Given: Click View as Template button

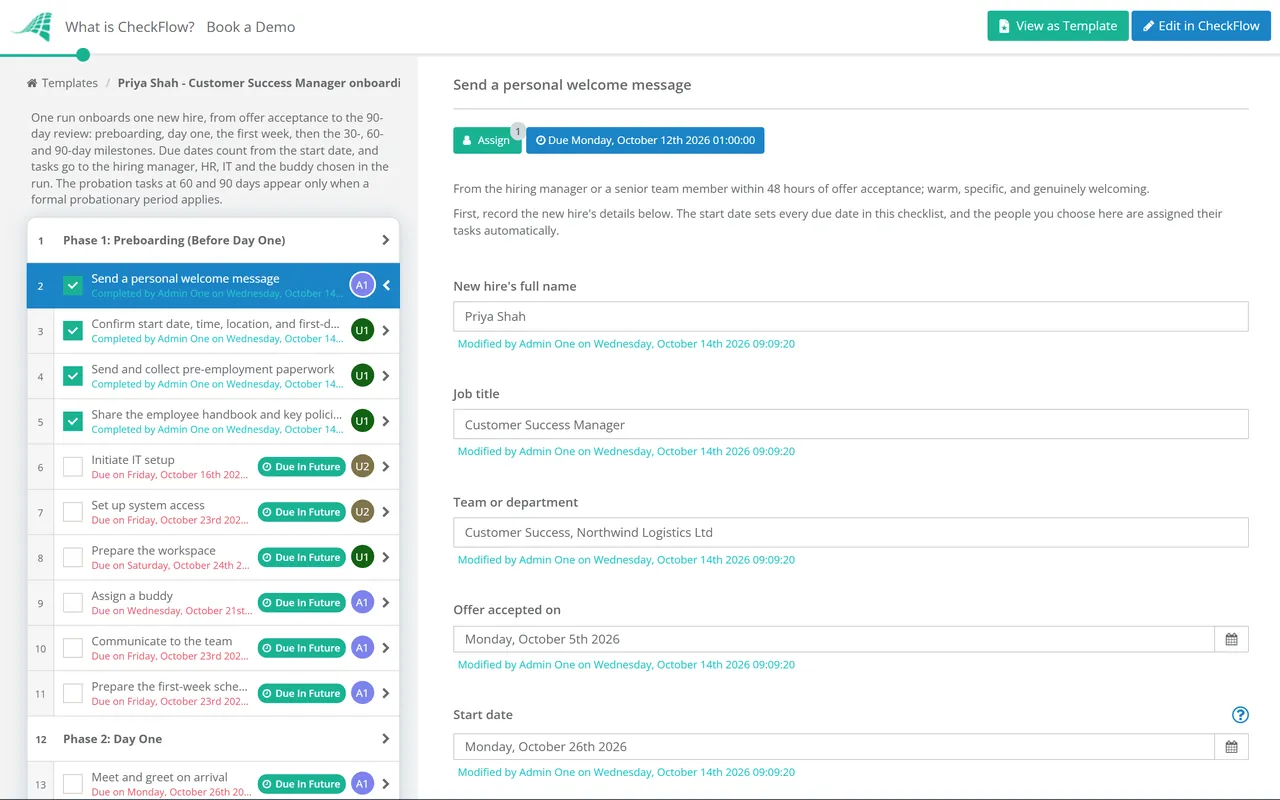Looking at the screenshot, I should [x=1058, y=26].
